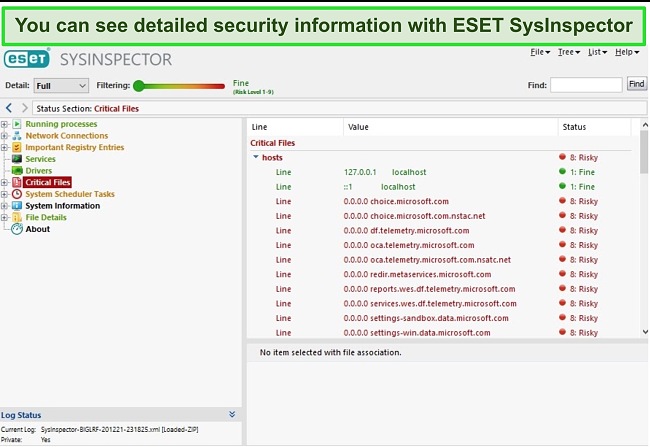650x447 pixels.
Task: Select About in the tree
Action: pyautogui.click(x=38, y=229)
